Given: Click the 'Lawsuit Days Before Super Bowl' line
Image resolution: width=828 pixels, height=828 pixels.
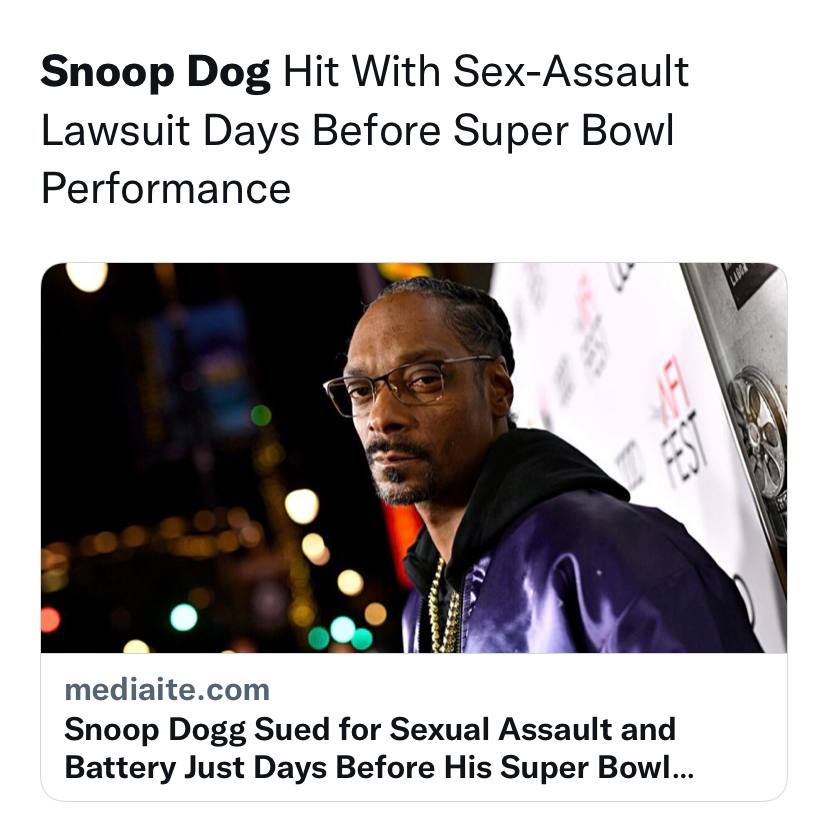Looking at the screenshot, I should coord(357,130).
